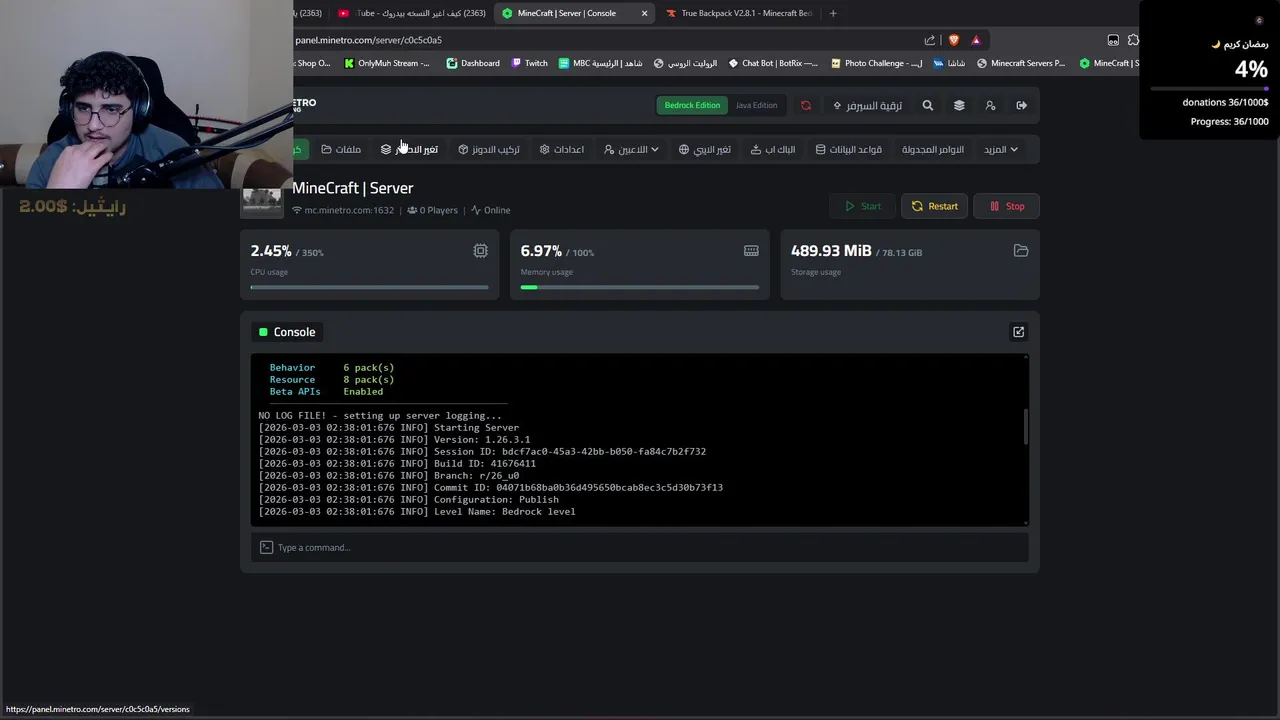The image size is (1280, 720).
Task: Click the Brave Rewards triangle icon
Action: (x=976, y=40)
